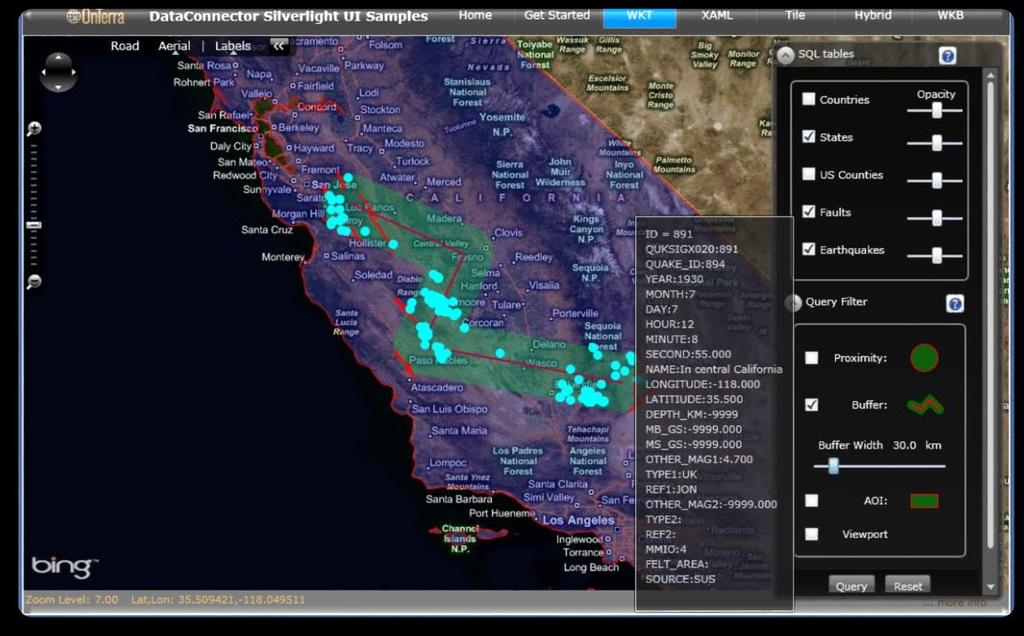
Task: Open Query Filter help icon
Action: click(x=955, y=304)
